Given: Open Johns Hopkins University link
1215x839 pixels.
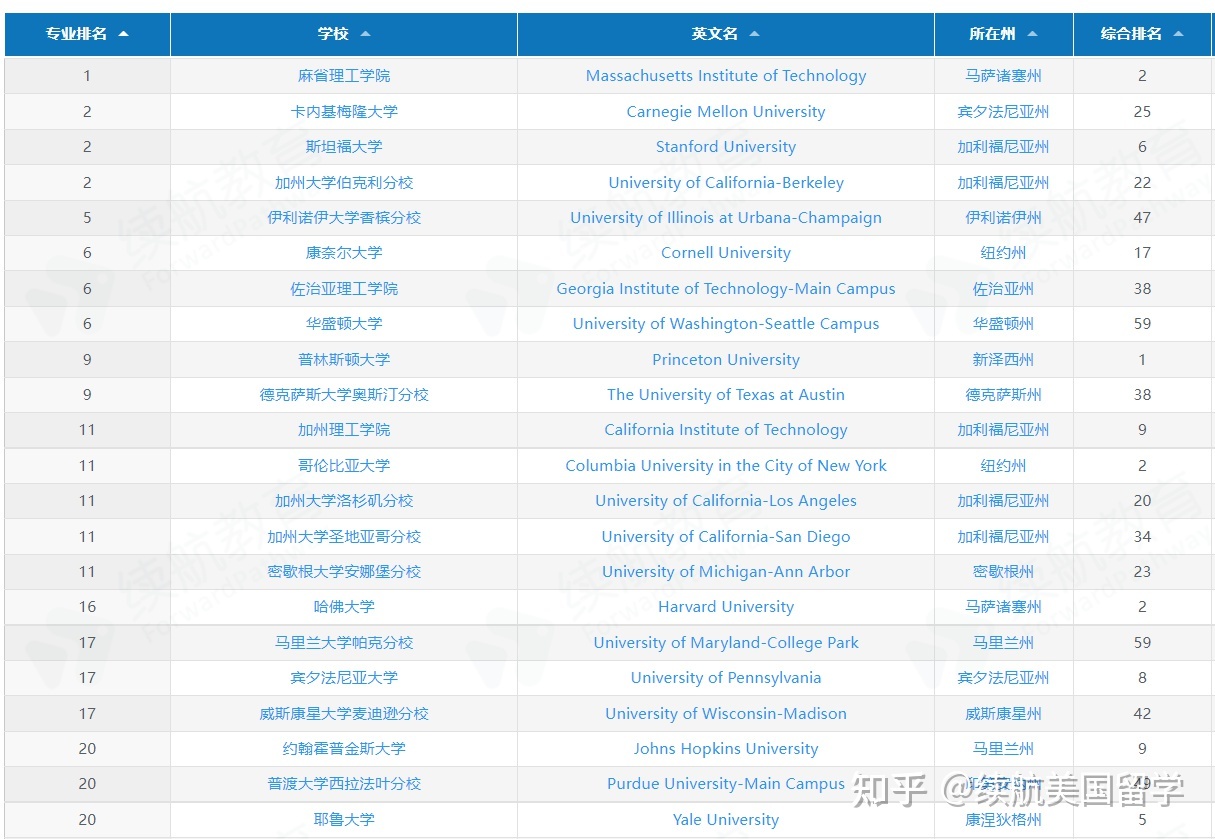Looking at the screenshot, I should (x=726, y=749).
